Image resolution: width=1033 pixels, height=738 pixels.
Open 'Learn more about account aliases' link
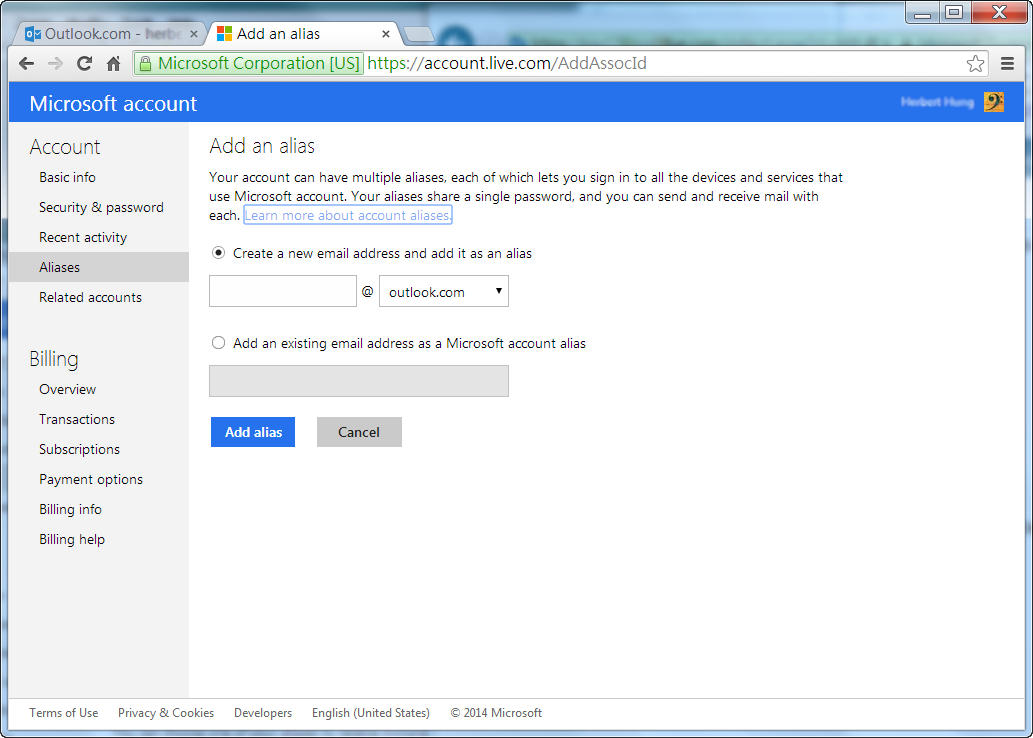tap(348, 215)
